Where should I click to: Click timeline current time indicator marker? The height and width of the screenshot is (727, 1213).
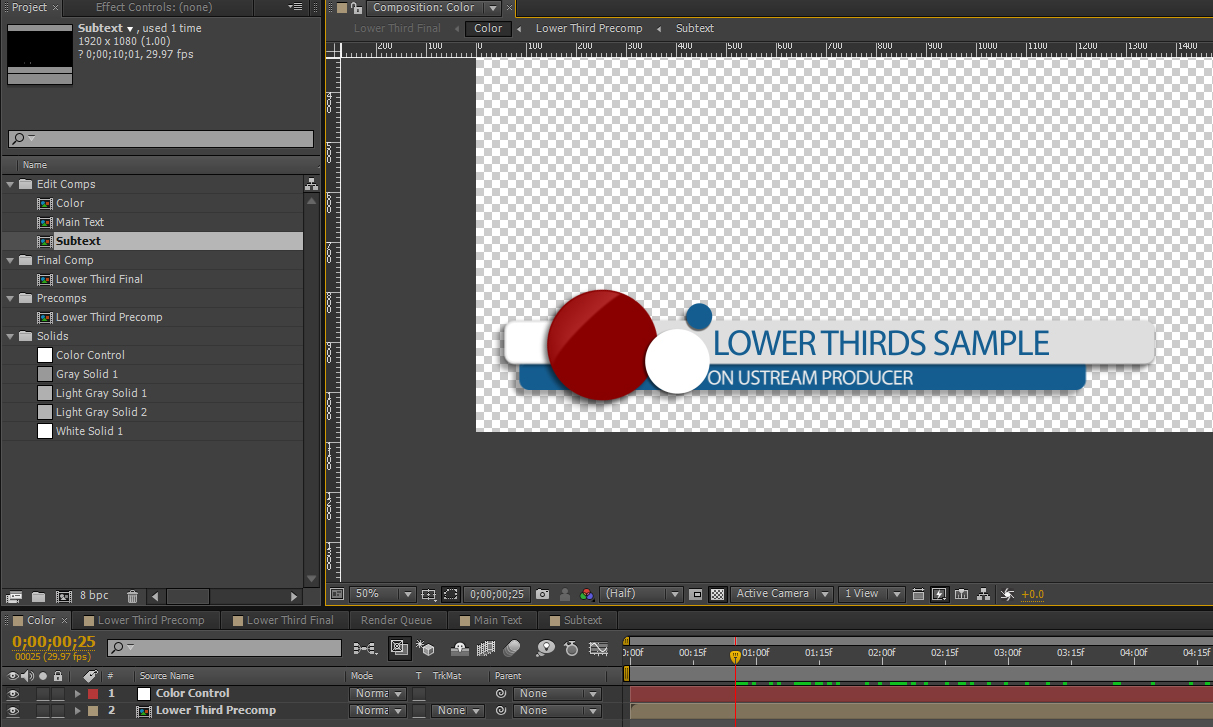pos(735,657)
